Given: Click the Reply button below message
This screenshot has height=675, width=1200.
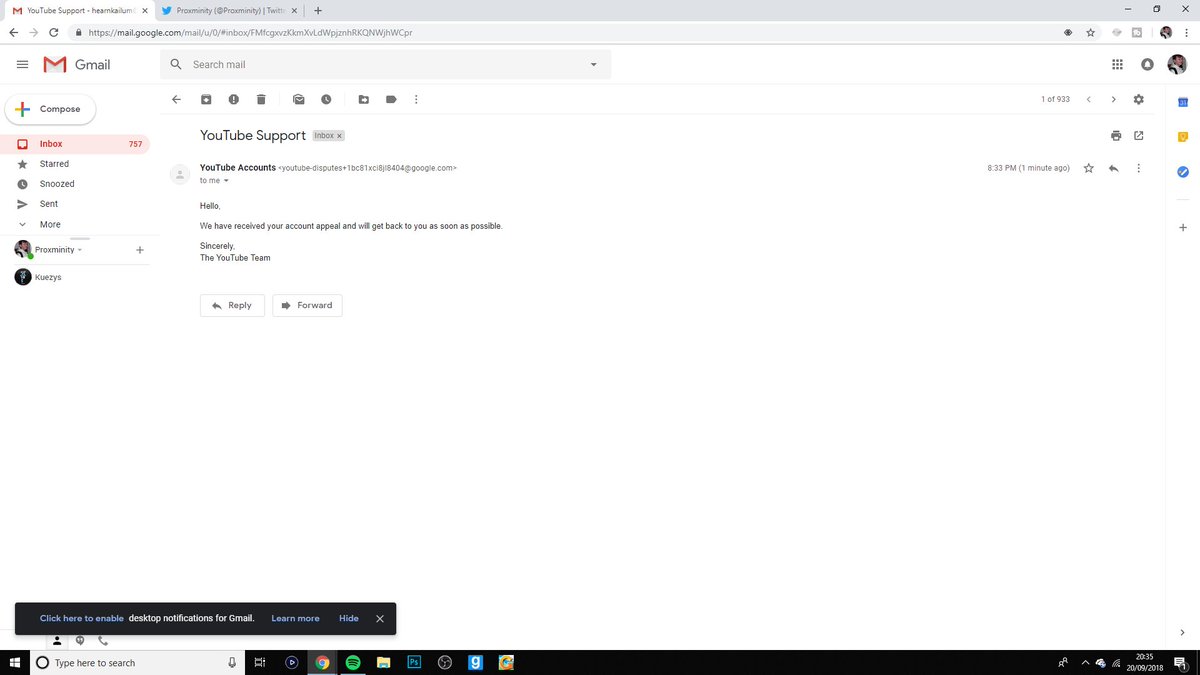Looking at the screenshot, I should [232, 305].
